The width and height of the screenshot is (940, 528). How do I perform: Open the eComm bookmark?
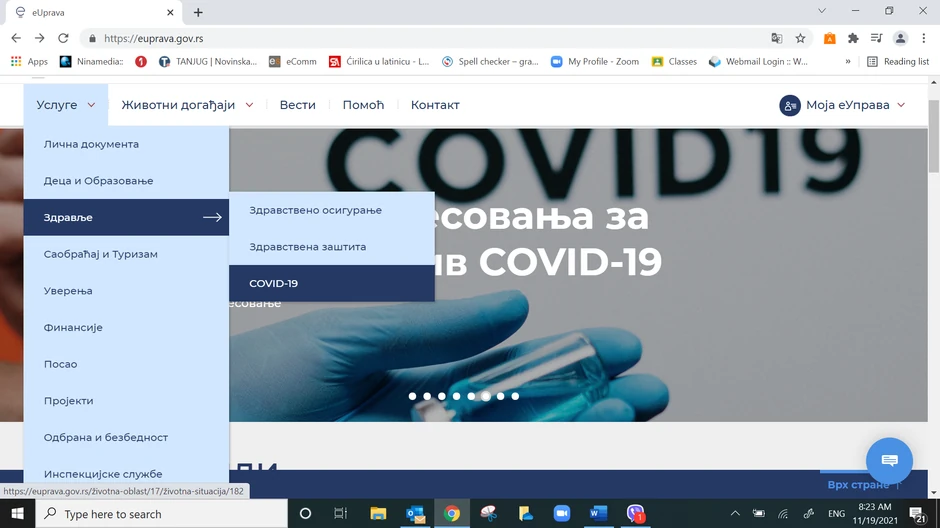click(x=293, y=62)
